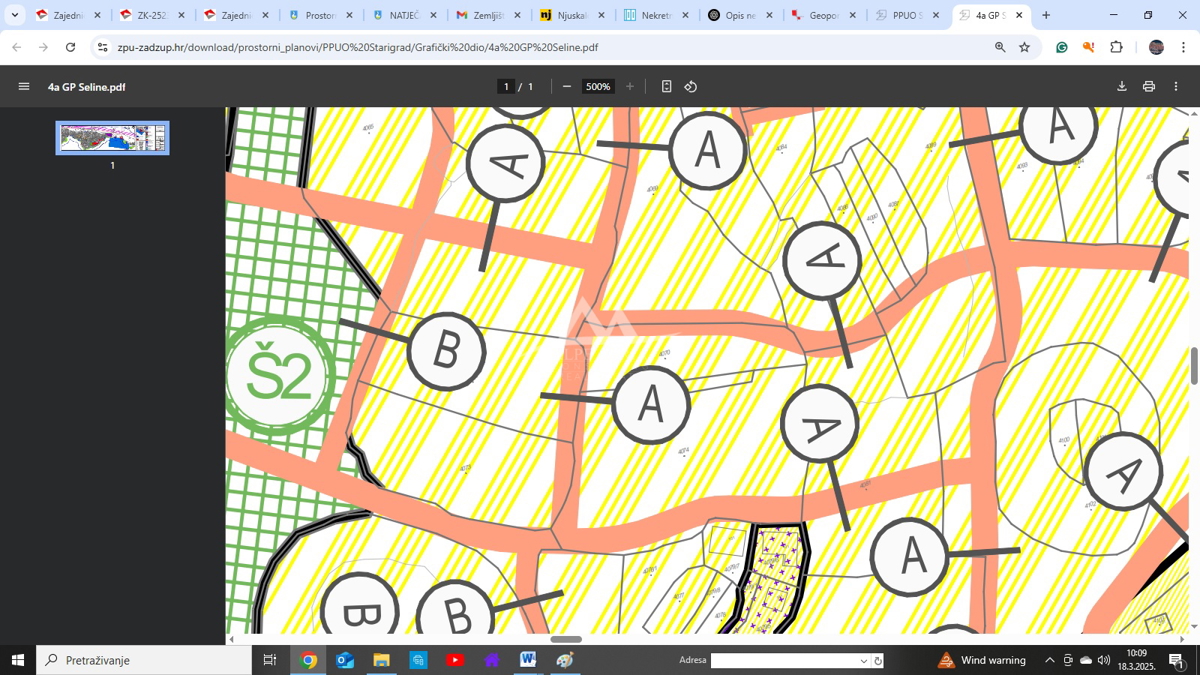Go back in browser history

[17, 47]
